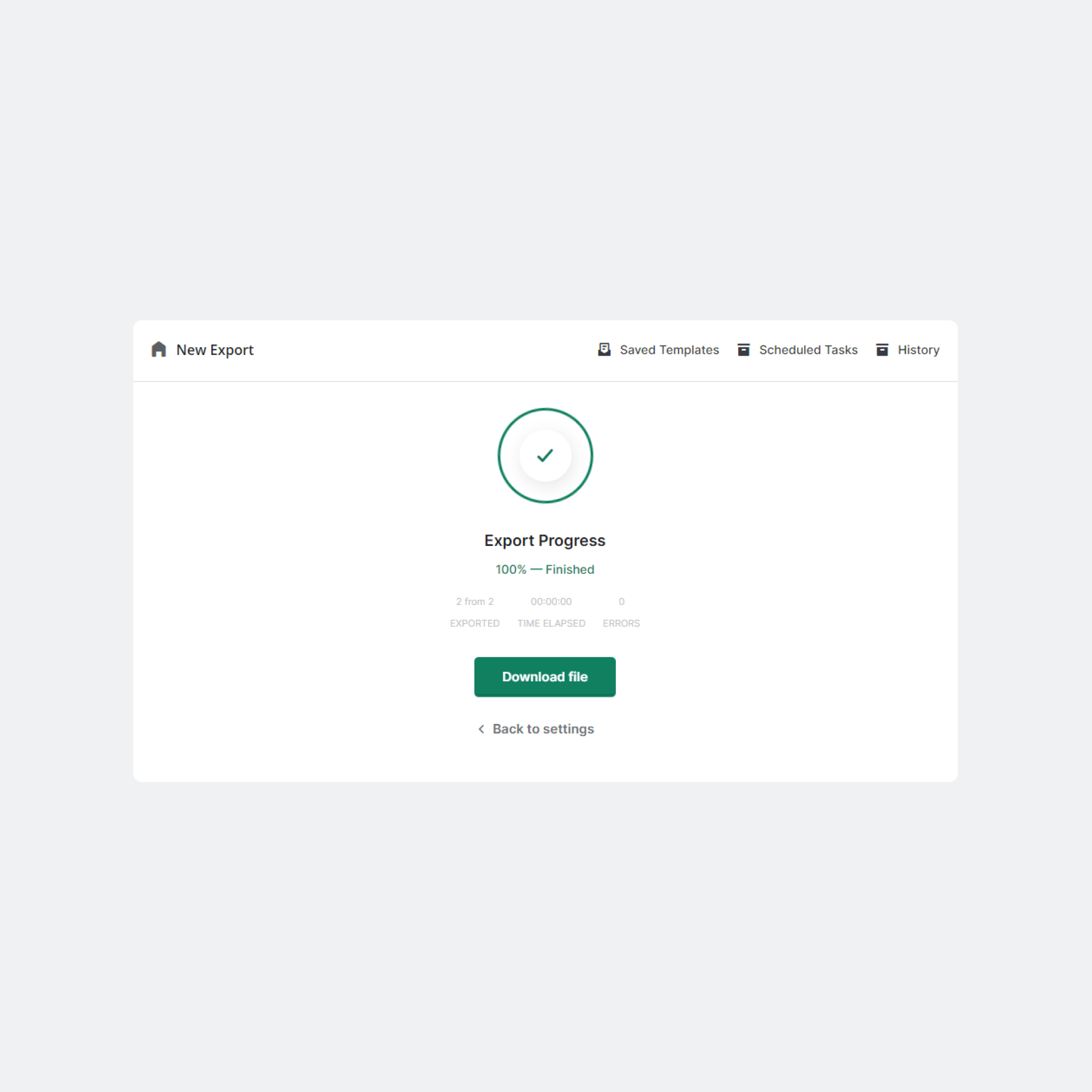Click the Scheduled Tasks archive icon
Screen dimensions: 1092x1092
(x=744, y=350)
